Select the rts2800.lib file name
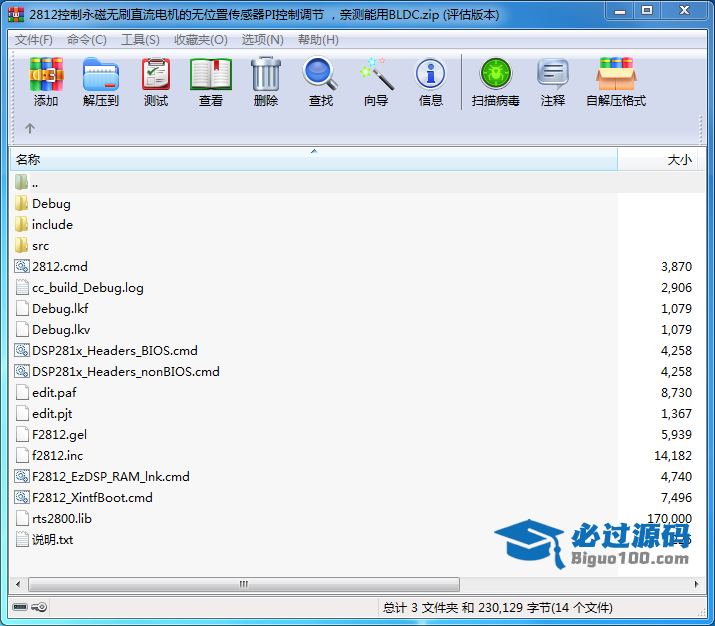Screen dimensions: 715x626 tap(62, 518)
